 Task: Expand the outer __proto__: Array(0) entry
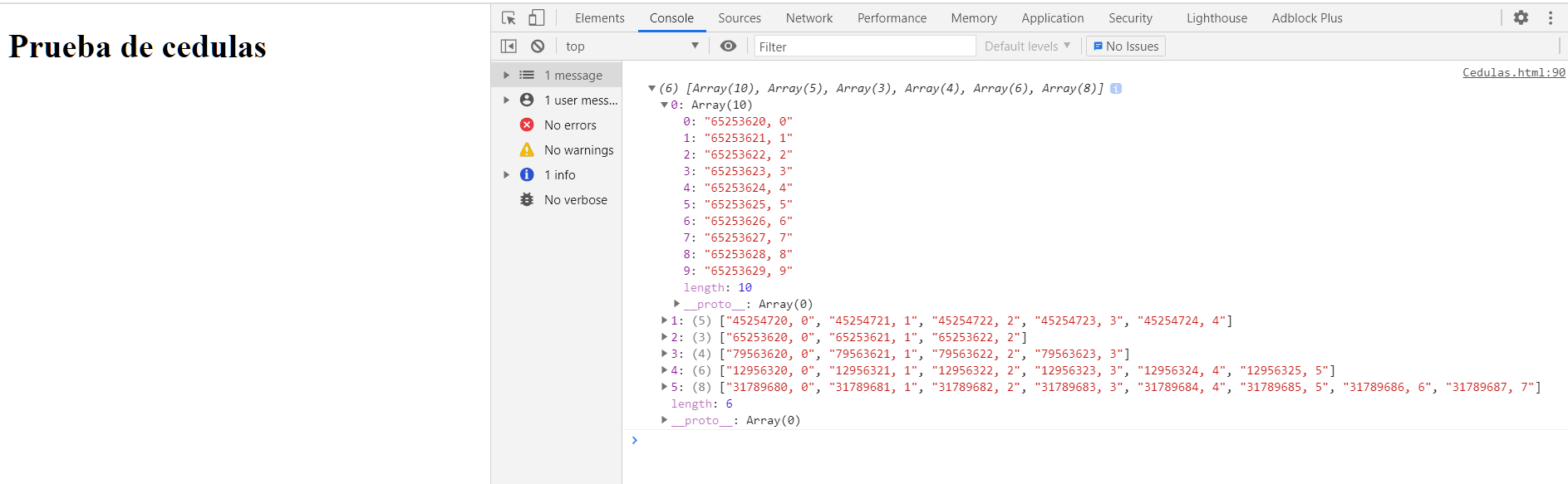[665, 420]
